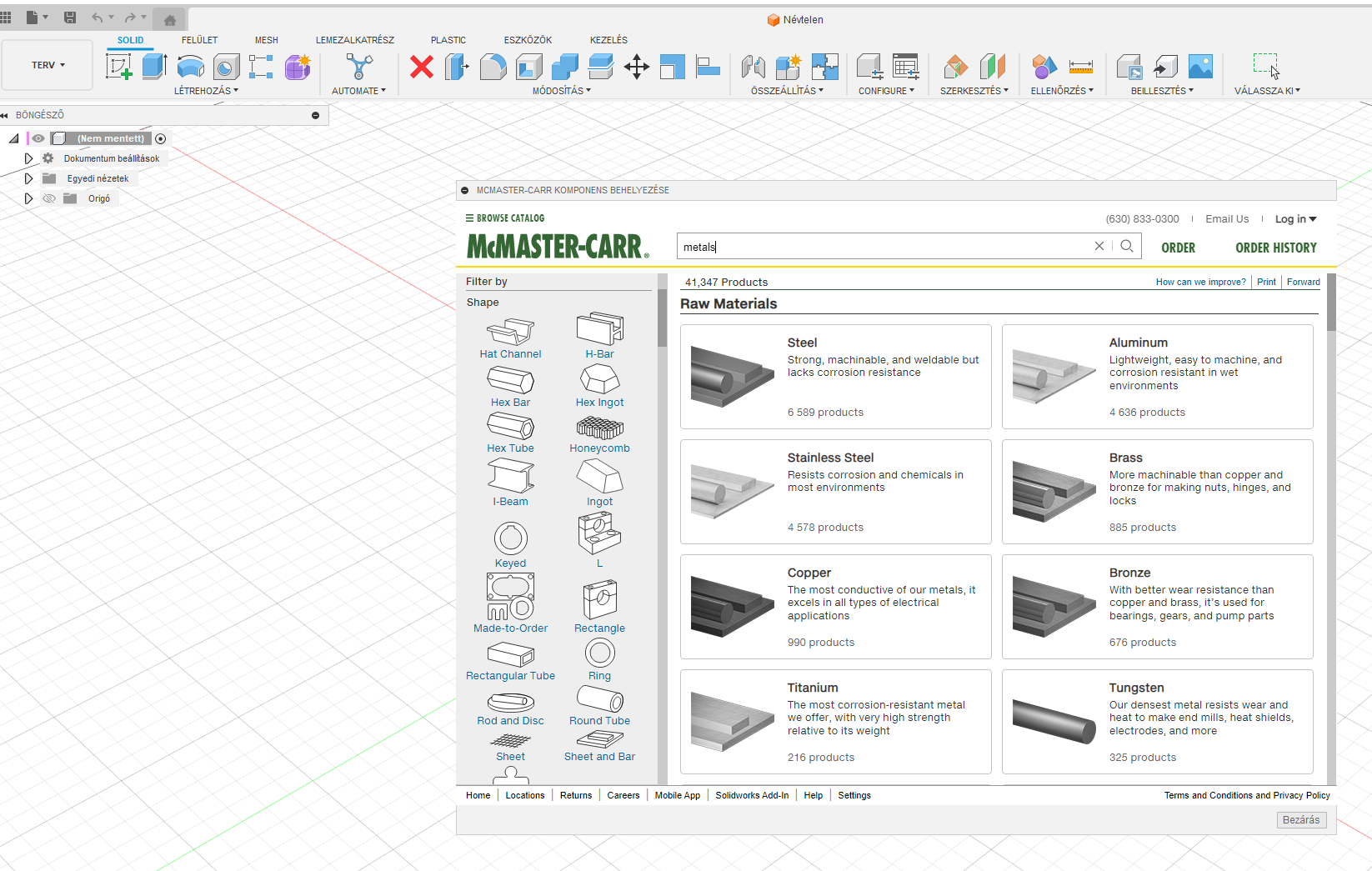
Task: Switch to the LEMEZALKATRÉSZ tab
Action: (355, 40)
